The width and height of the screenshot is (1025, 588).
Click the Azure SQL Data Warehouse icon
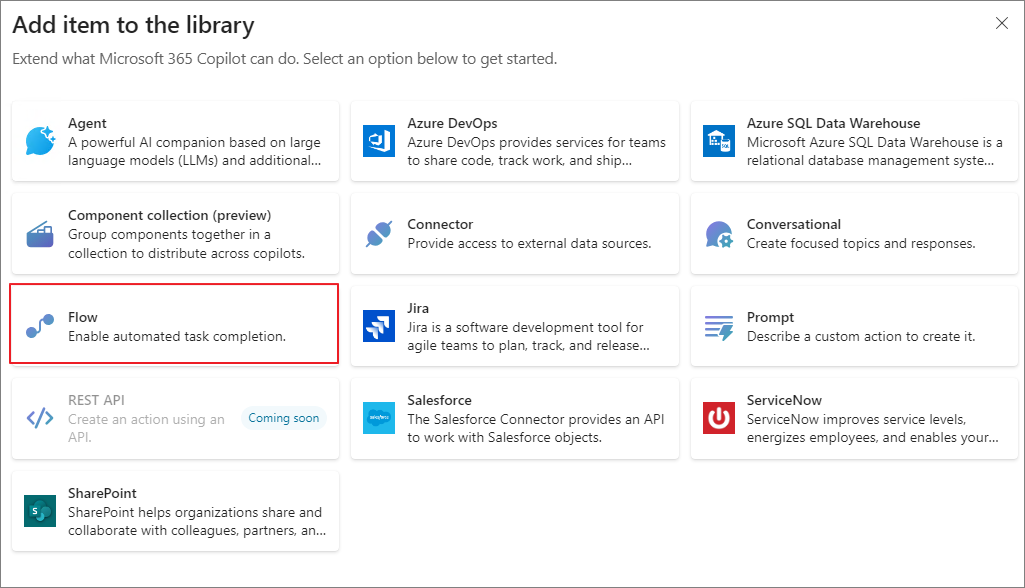(x=719, y=141)
